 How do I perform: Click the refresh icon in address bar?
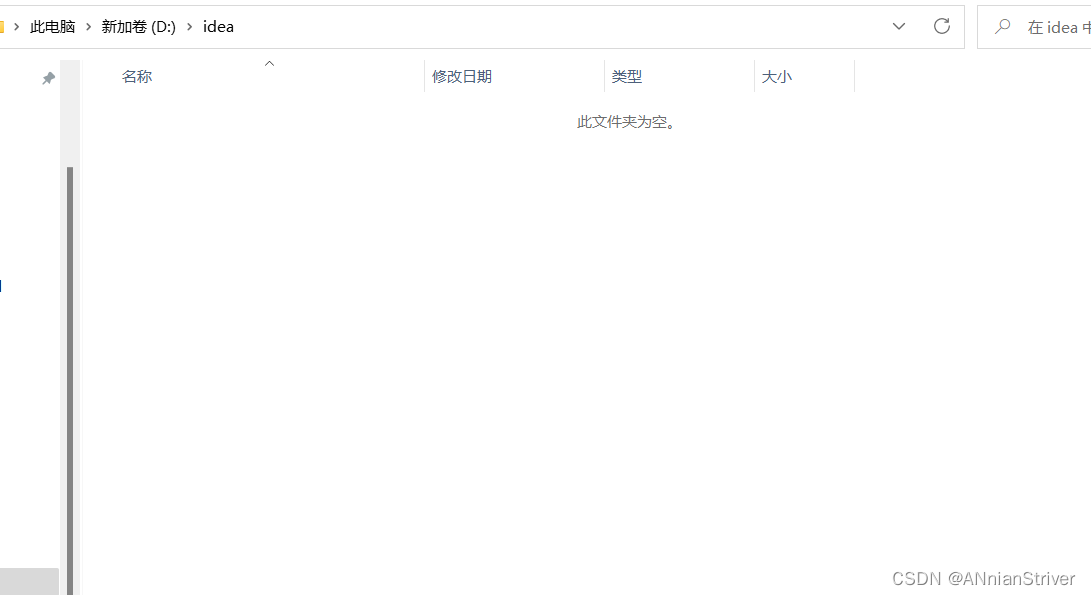point(941,26)
